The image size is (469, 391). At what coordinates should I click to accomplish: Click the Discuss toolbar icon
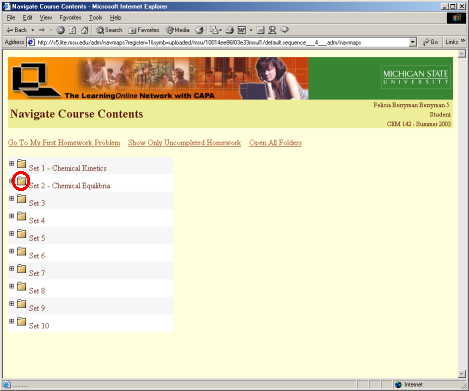(261, 30)
